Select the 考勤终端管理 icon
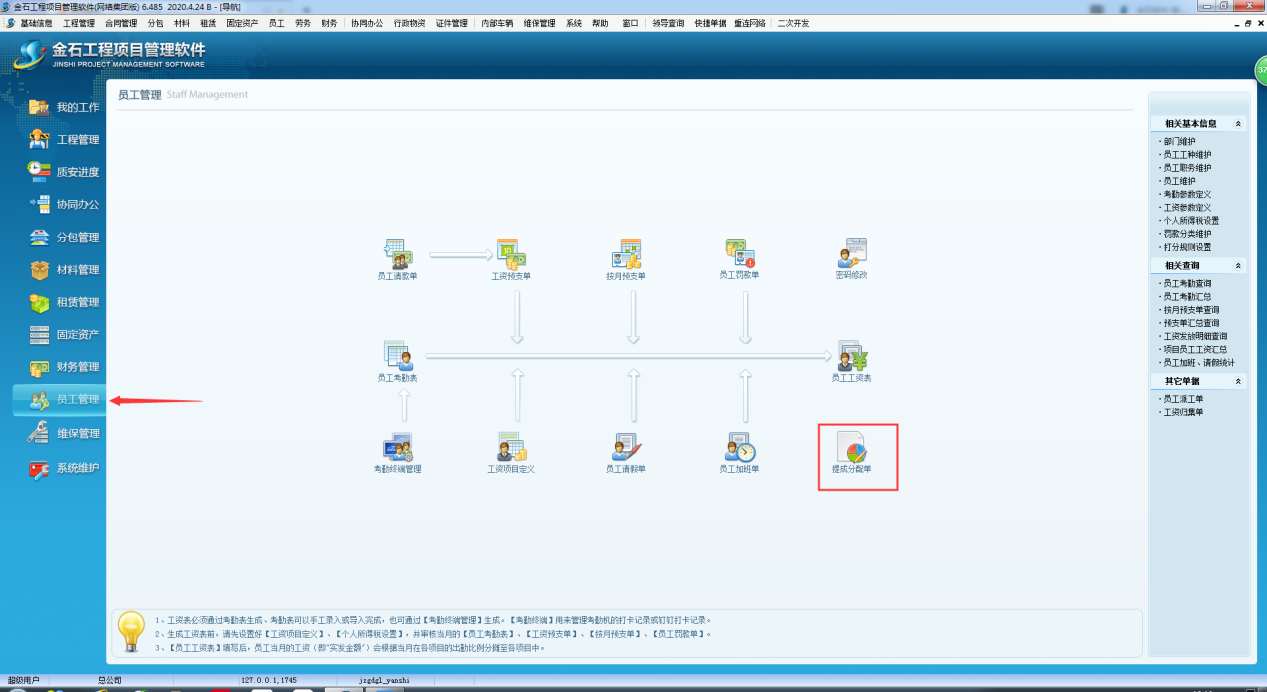The width and height of the screenshot is (1267, 692). click(397, 448)
